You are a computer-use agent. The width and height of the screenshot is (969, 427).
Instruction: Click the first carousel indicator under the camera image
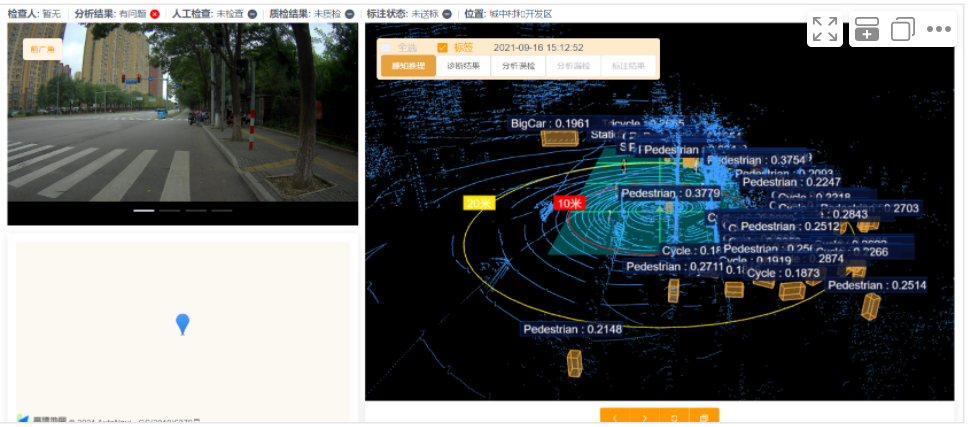(x=144, y=211)
